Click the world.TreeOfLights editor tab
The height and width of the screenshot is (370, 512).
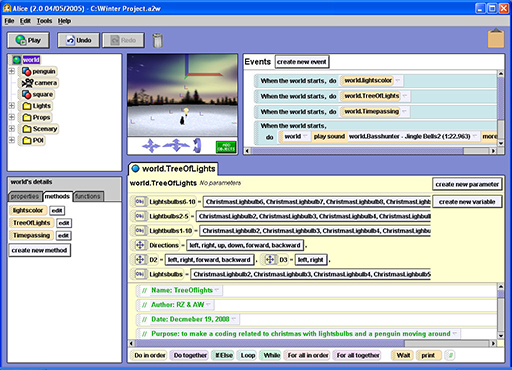(174, 169)
